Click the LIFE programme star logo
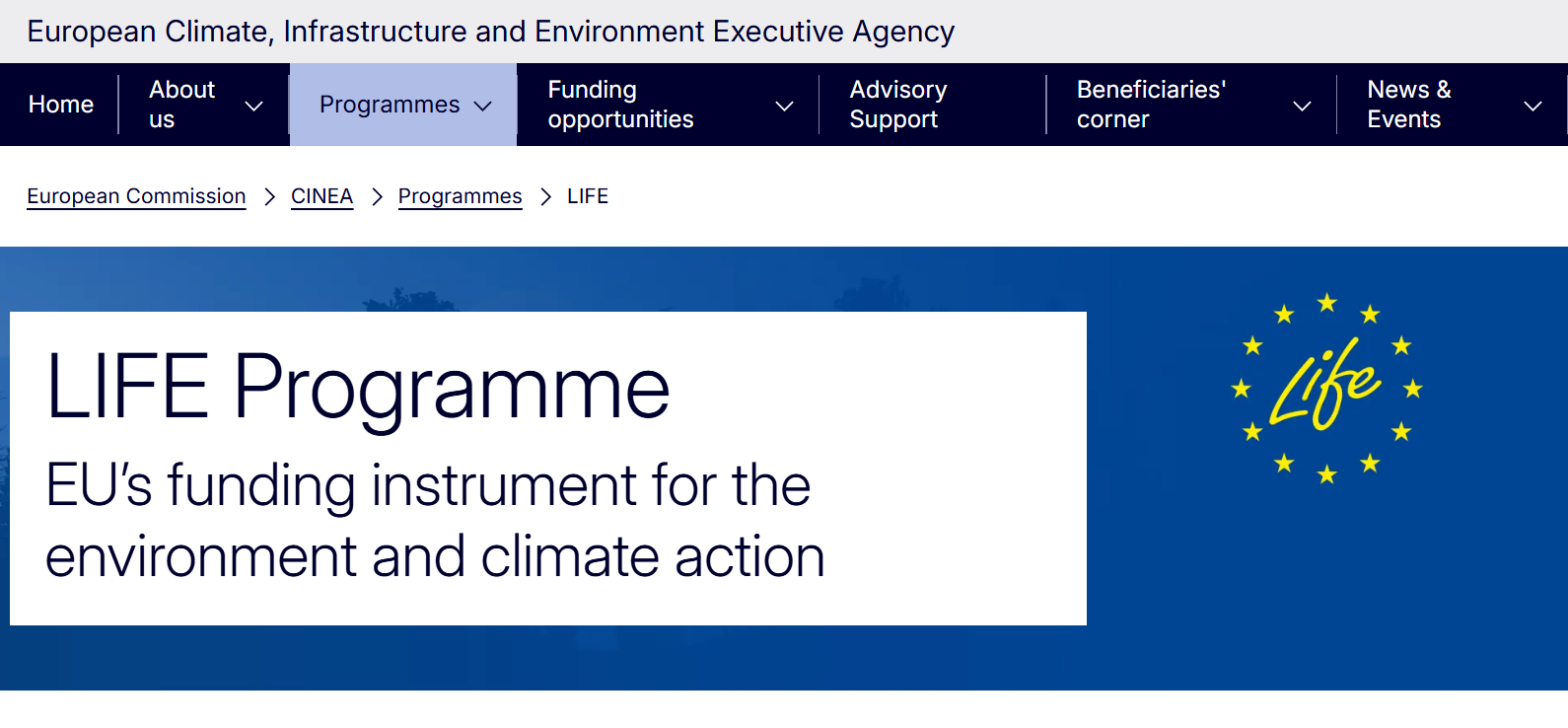 [1326, 388]
